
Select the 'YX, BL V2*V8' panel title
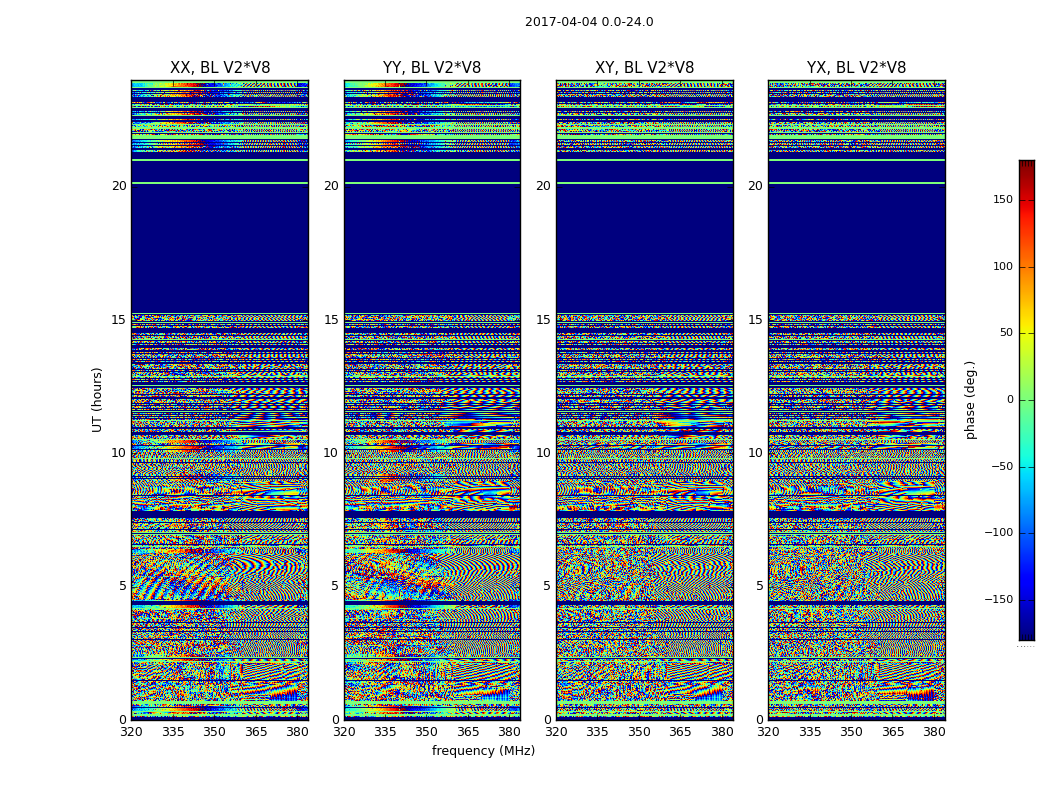pos(856,68)
